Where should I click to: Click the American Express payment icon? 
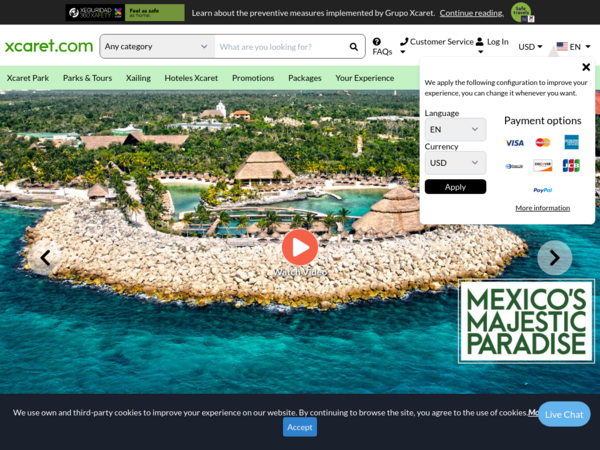tap(571, 142)
